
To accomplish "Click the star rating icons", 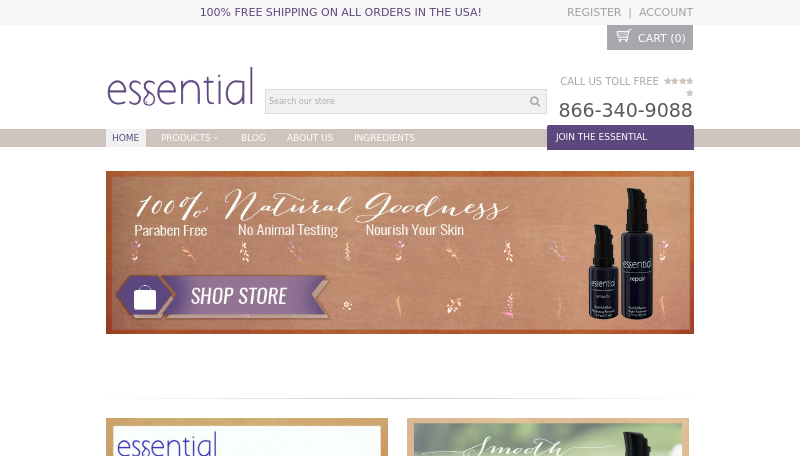I will (x=679, y=87).
